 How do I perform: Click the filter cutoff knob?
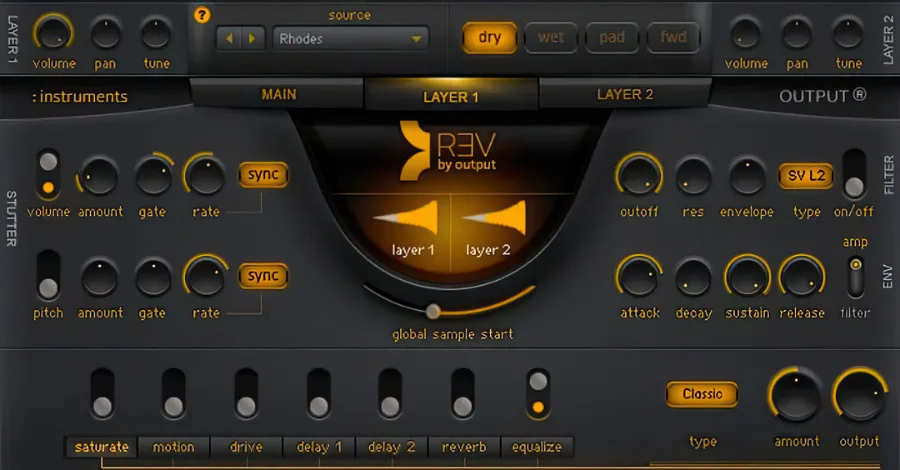click(x=639, y=176)
